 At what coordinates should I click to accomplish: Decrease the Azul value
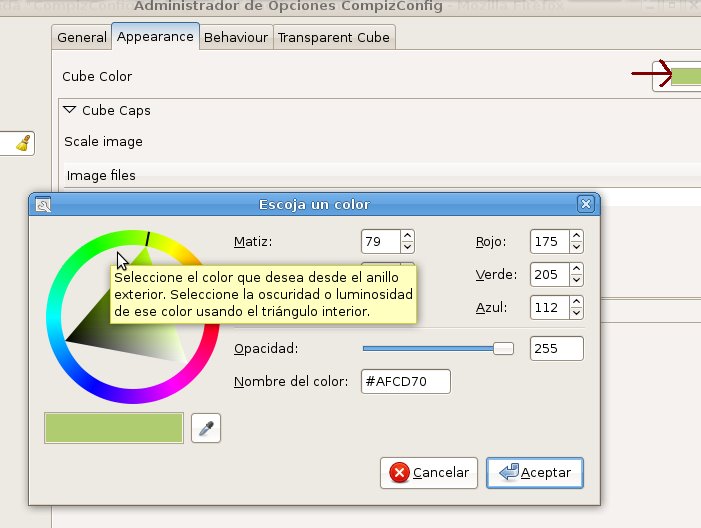coord(577,313)
